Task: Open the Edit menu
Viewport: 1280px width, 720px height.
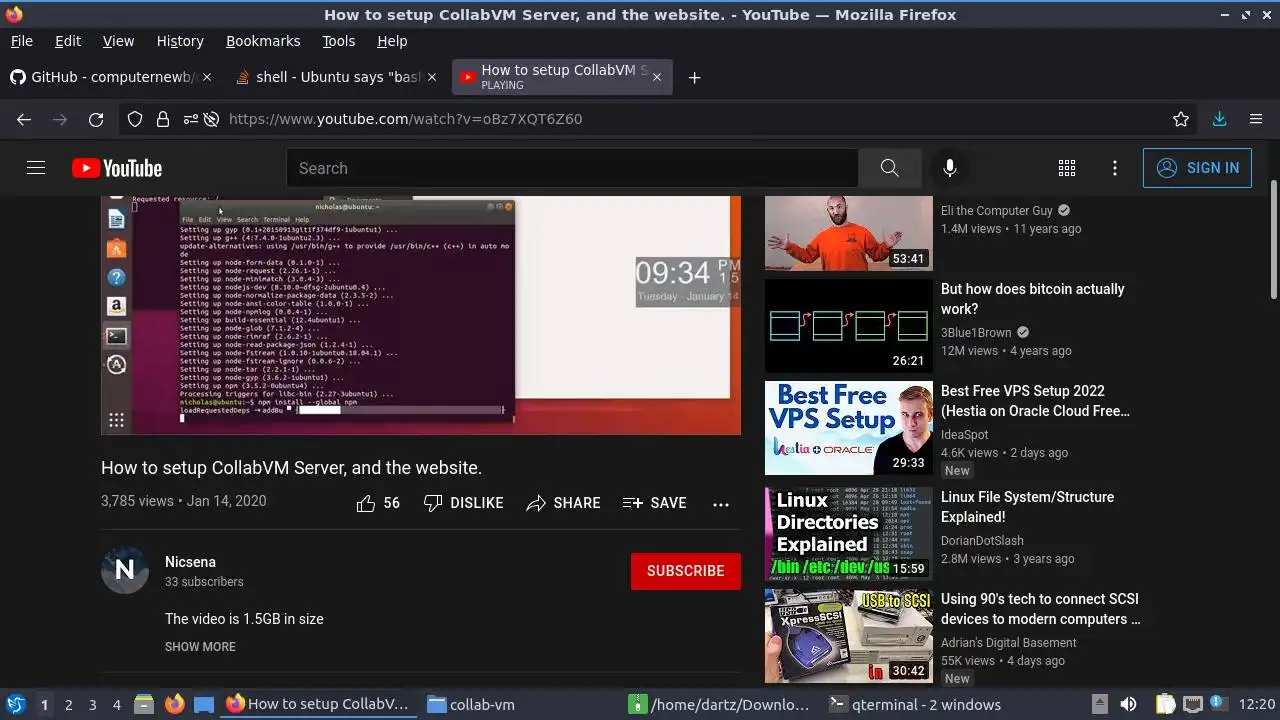Action: pyautogui.click(x=68, y=41)
